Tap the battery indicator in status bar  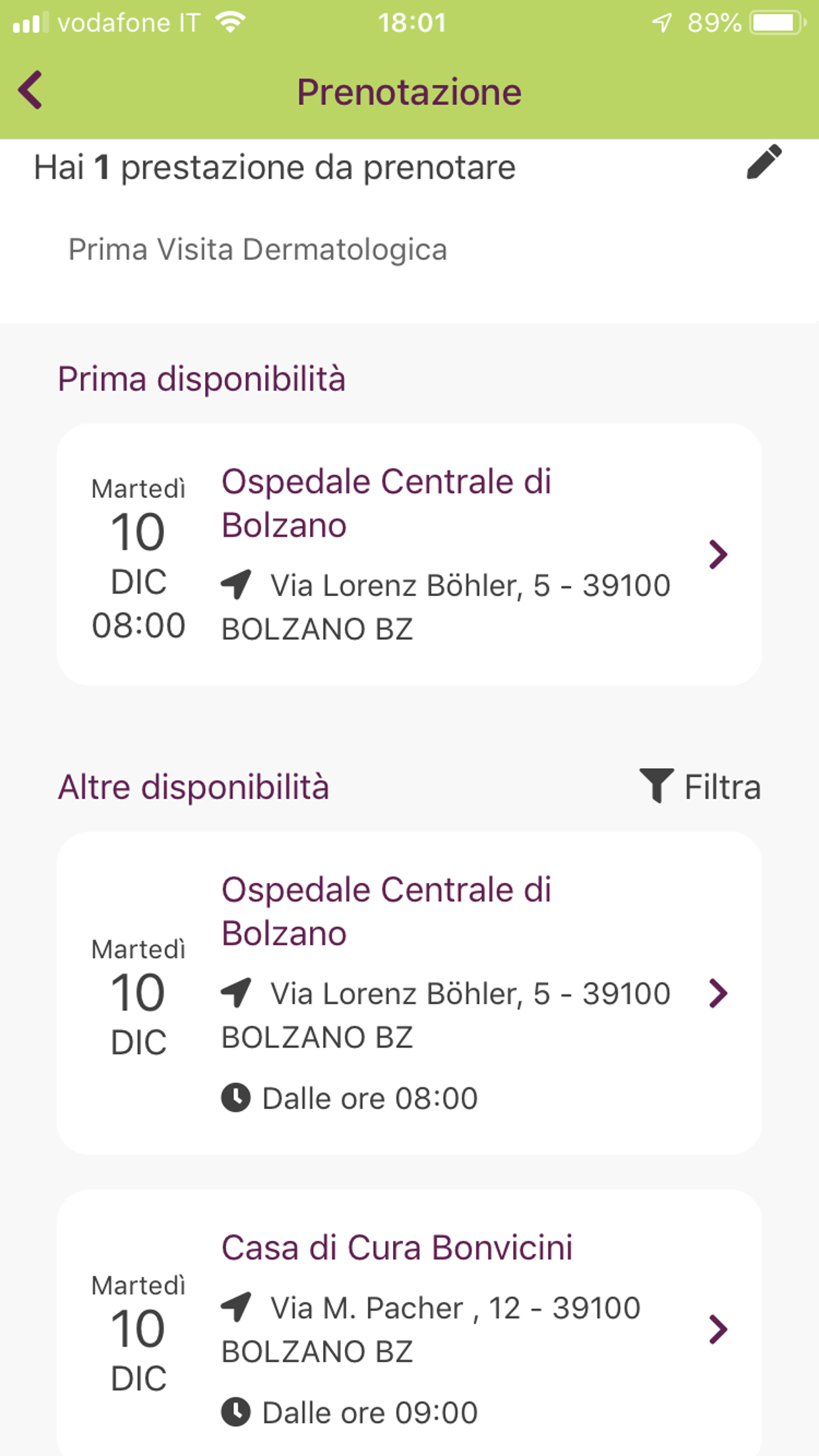pyautogui.click(x=777, y=23)
